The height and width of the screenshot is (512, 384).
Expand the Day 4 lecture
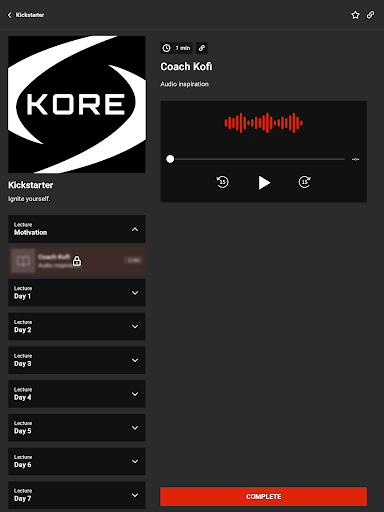pos(77,394)
